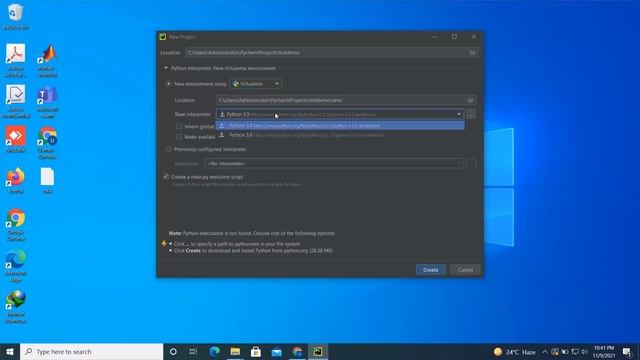Click Type here to search box
Image resolution: width=640 pixels, height=360 pixels.
tap(92, 351)
